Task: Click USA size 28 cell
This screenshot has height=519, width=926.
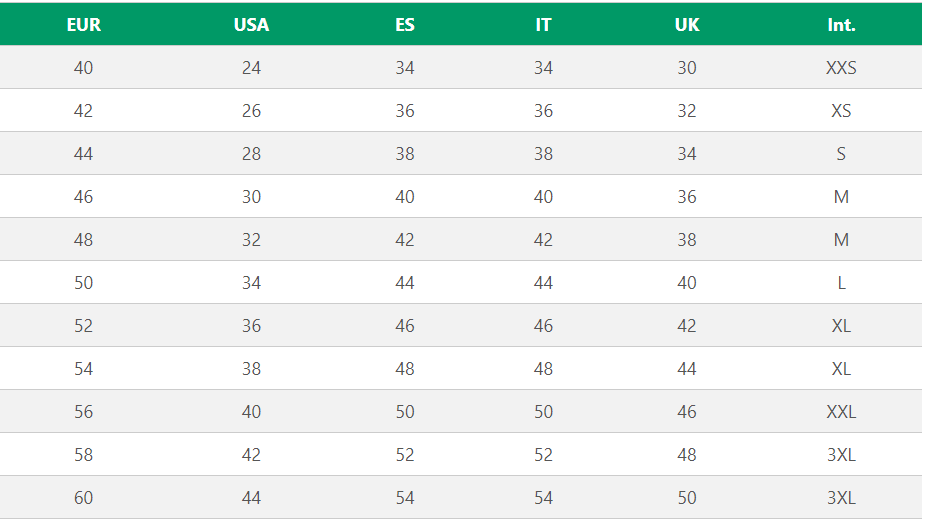Action: (x=251, y=154)
